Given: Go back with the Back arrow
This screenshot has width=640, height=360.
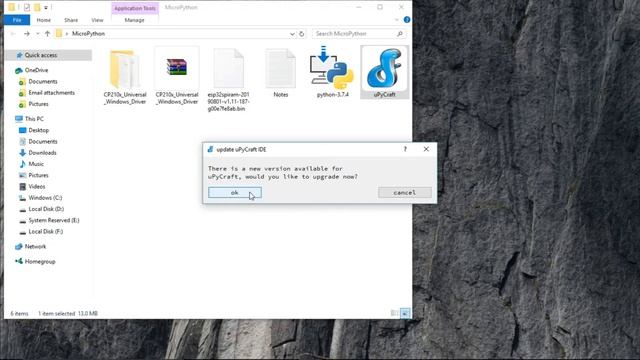Looking at the screenshot, I should 13,33.
